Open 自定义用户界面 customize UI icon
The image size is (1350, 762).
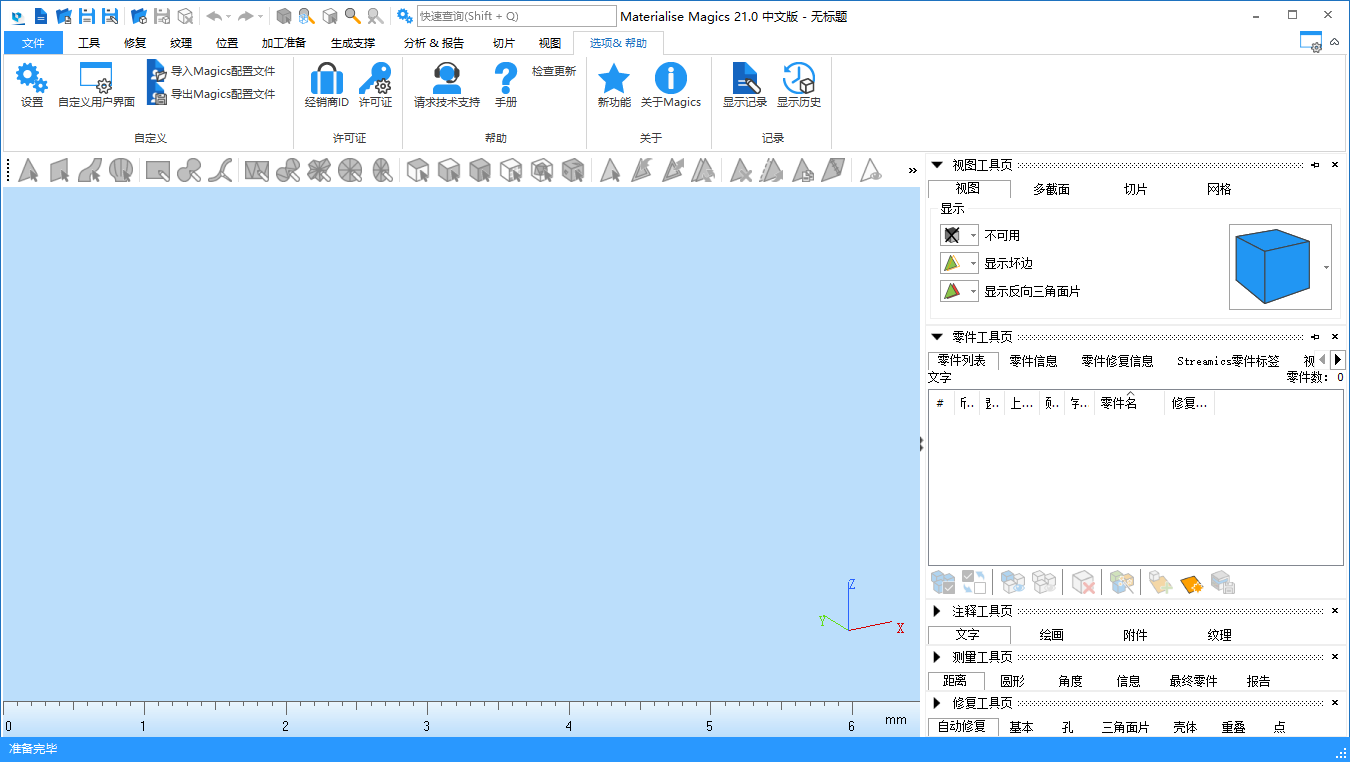[x=96, y=78]
